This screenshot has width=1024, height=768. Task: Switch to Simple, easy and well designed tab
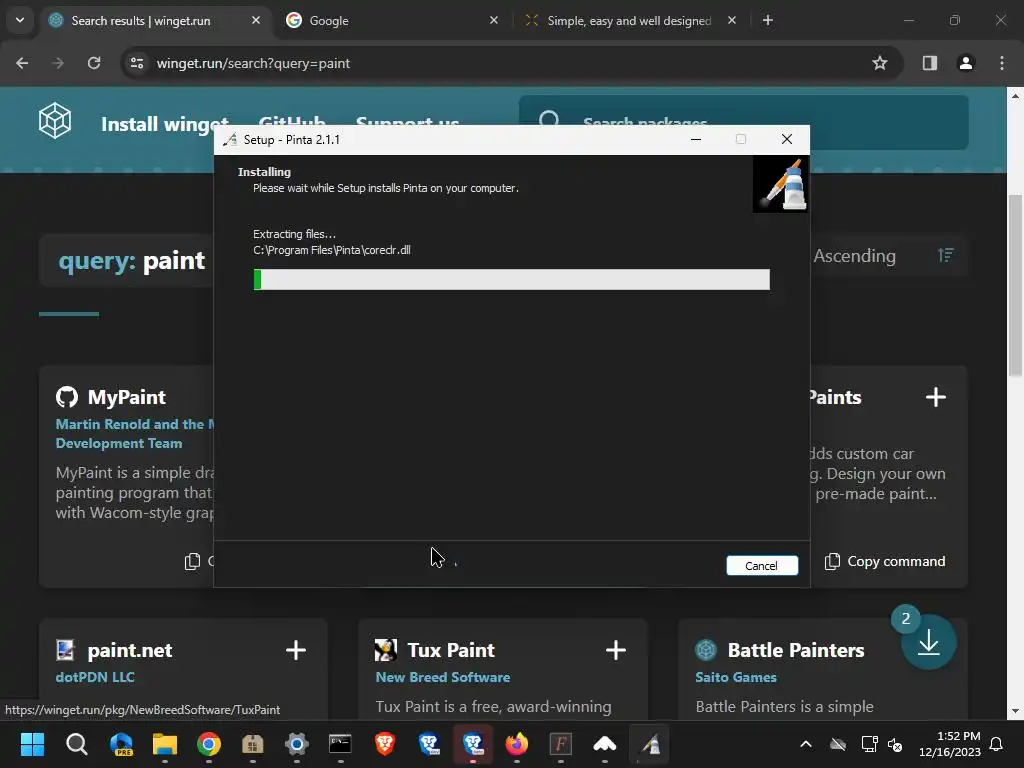(630, 20)
